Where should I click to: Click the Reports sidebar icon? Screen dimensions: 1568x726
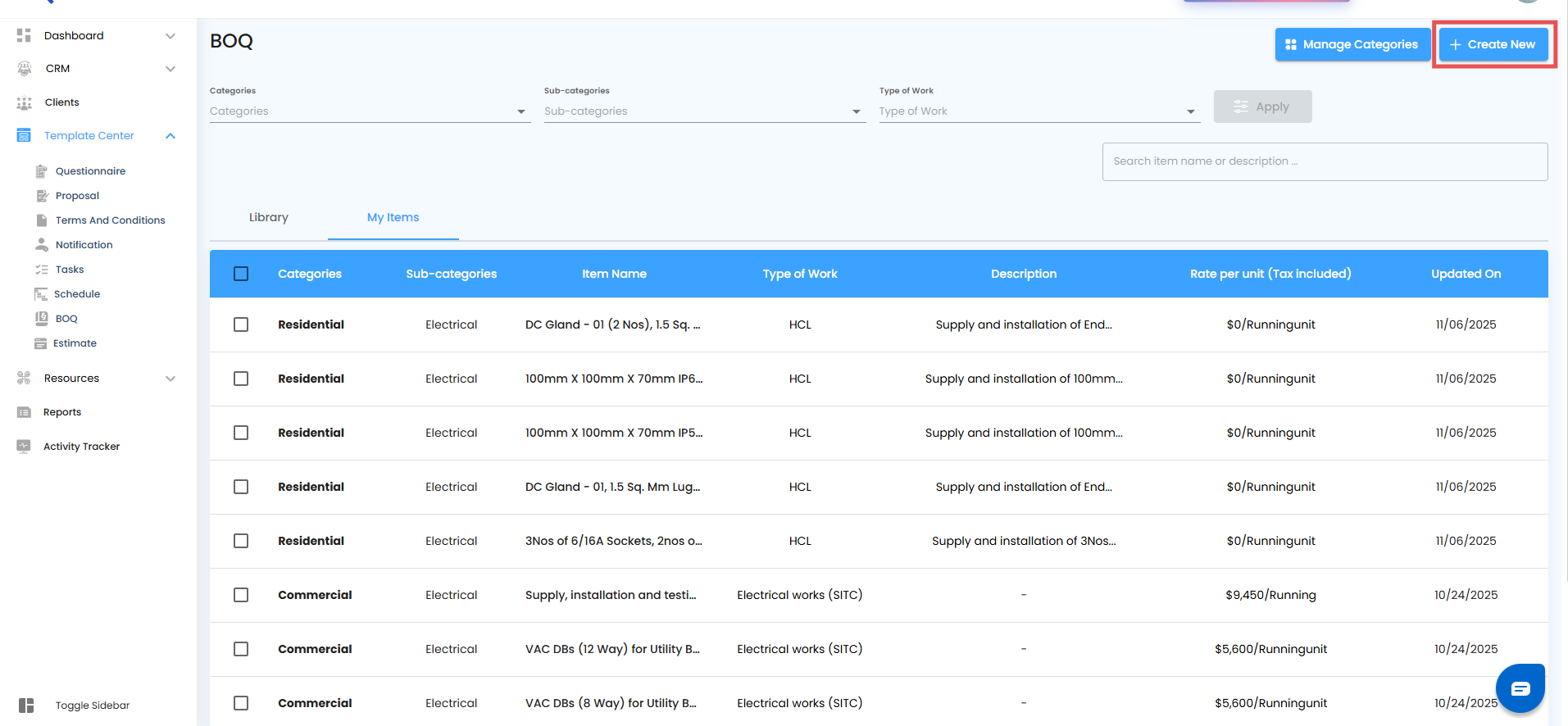[24, 412]
